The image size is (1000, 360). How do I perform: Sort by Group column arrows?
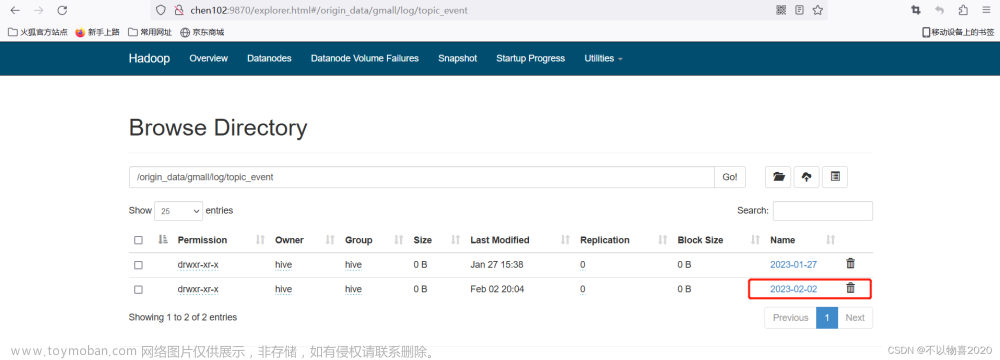(399, 240)
